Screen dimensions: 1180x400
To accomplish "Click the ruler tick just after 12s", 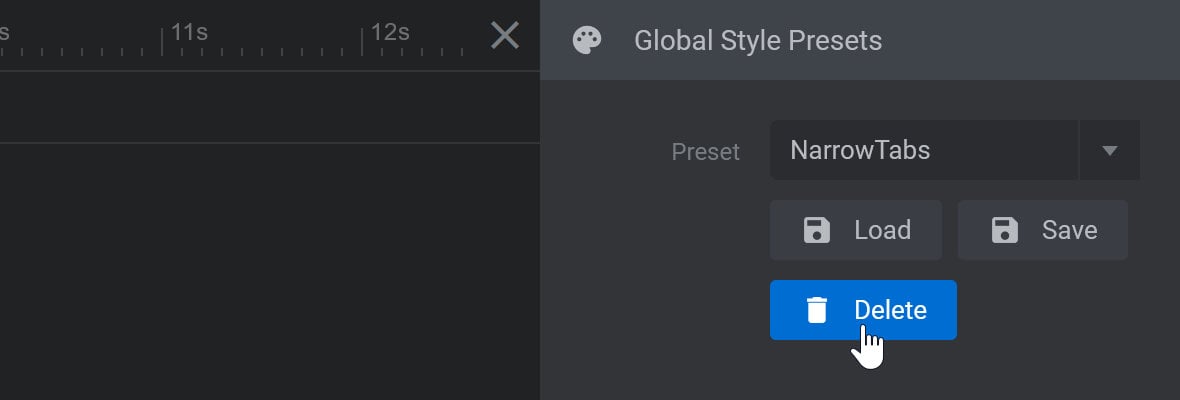I will [x=382, y=52].
